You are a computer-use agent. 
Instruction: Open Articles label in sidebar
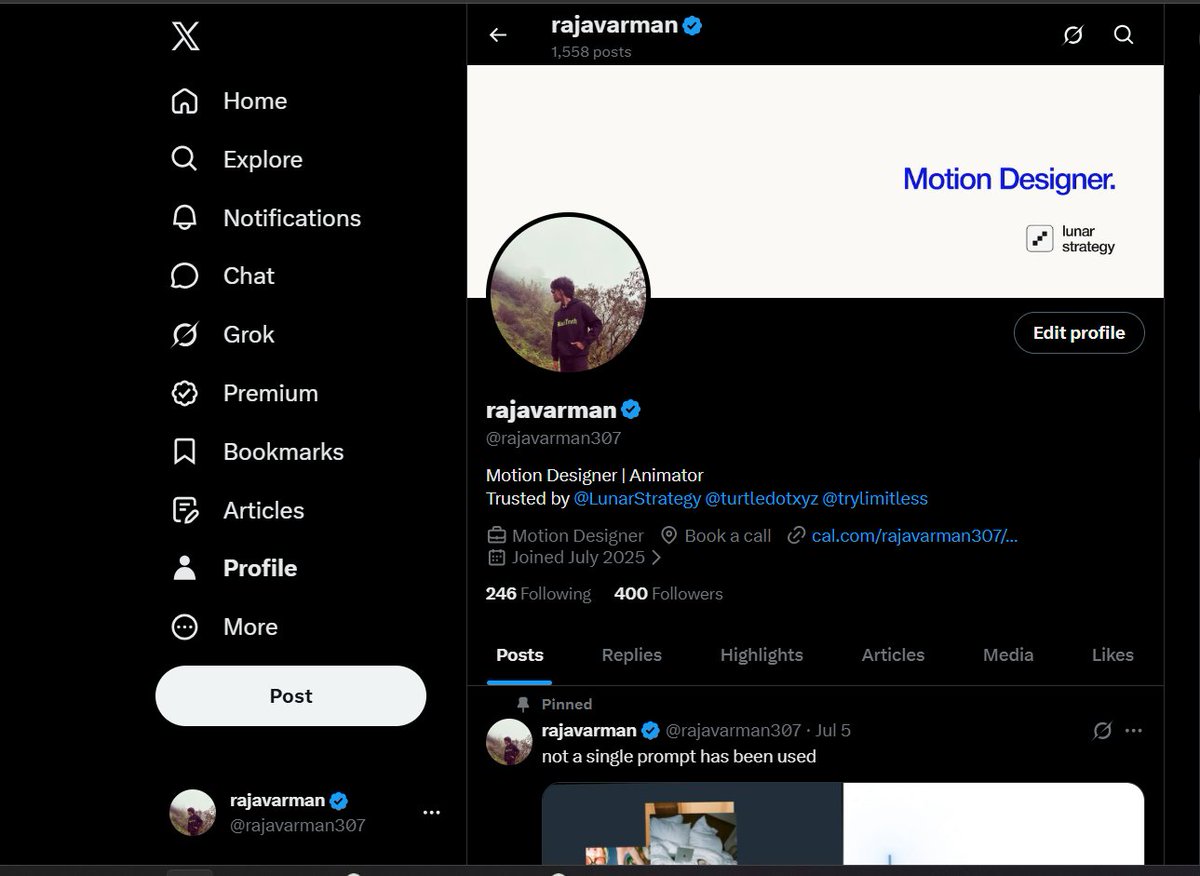pos(264,510)
